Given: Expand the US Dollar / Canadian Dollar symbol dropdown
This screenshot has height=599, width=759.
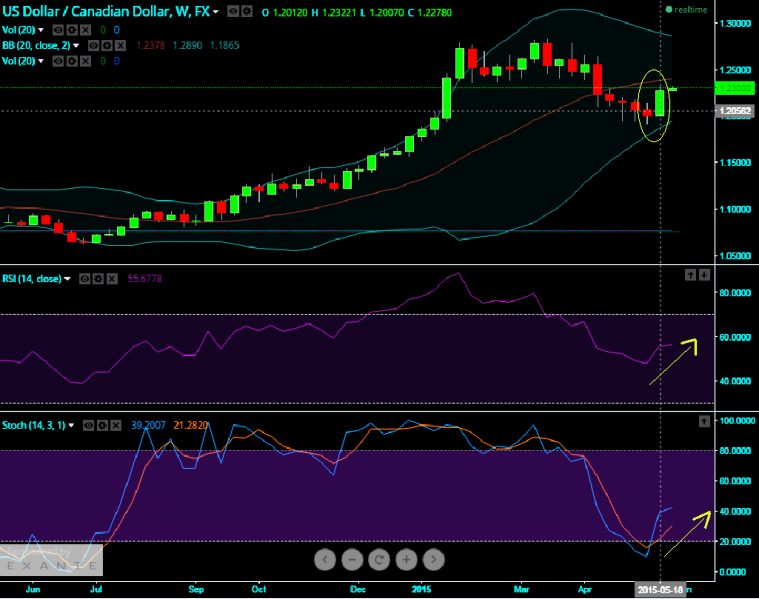Looking at the screenshot, I should click(216, 12).
